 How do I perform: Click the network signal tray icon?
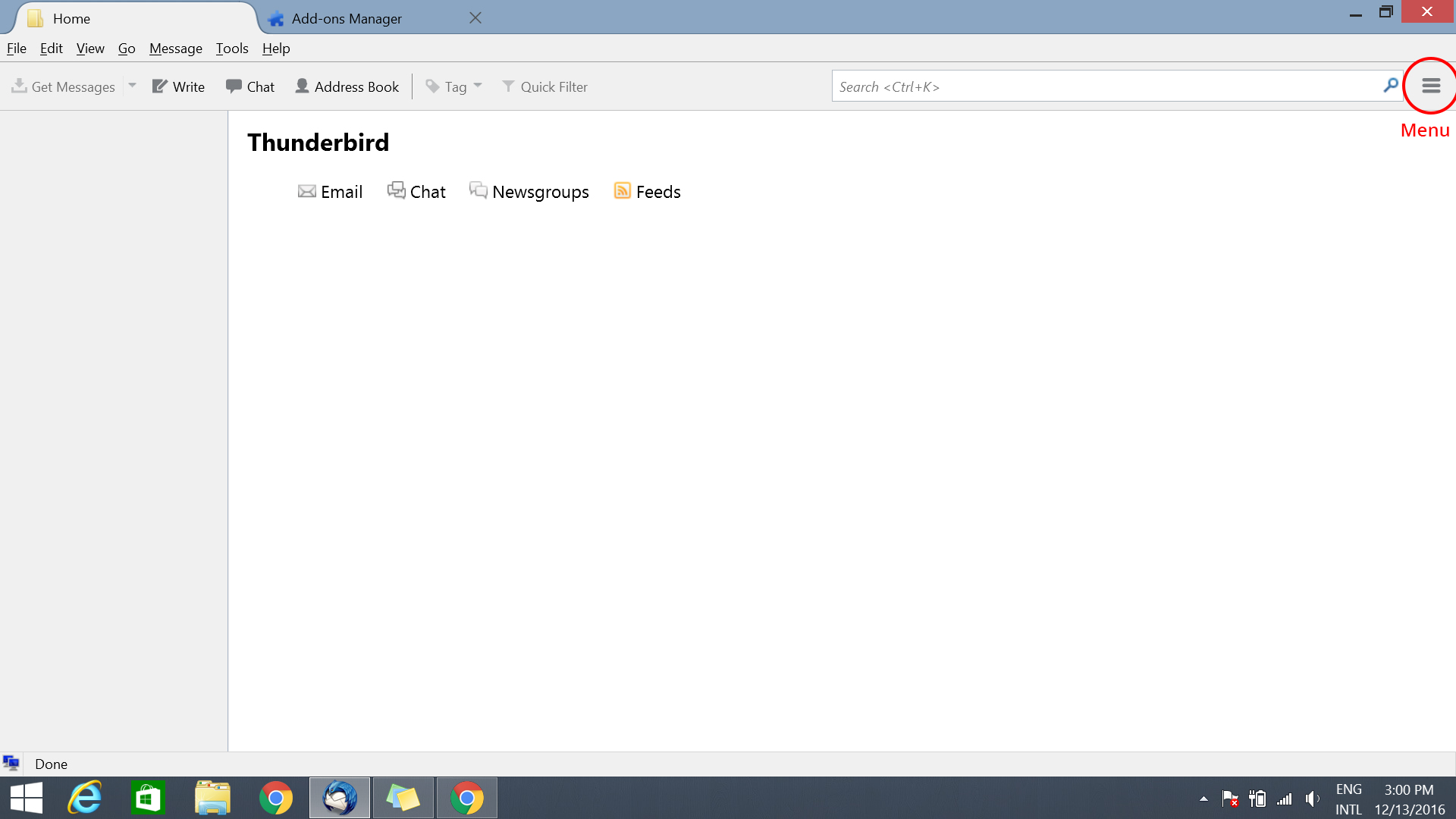(1285, 799)
